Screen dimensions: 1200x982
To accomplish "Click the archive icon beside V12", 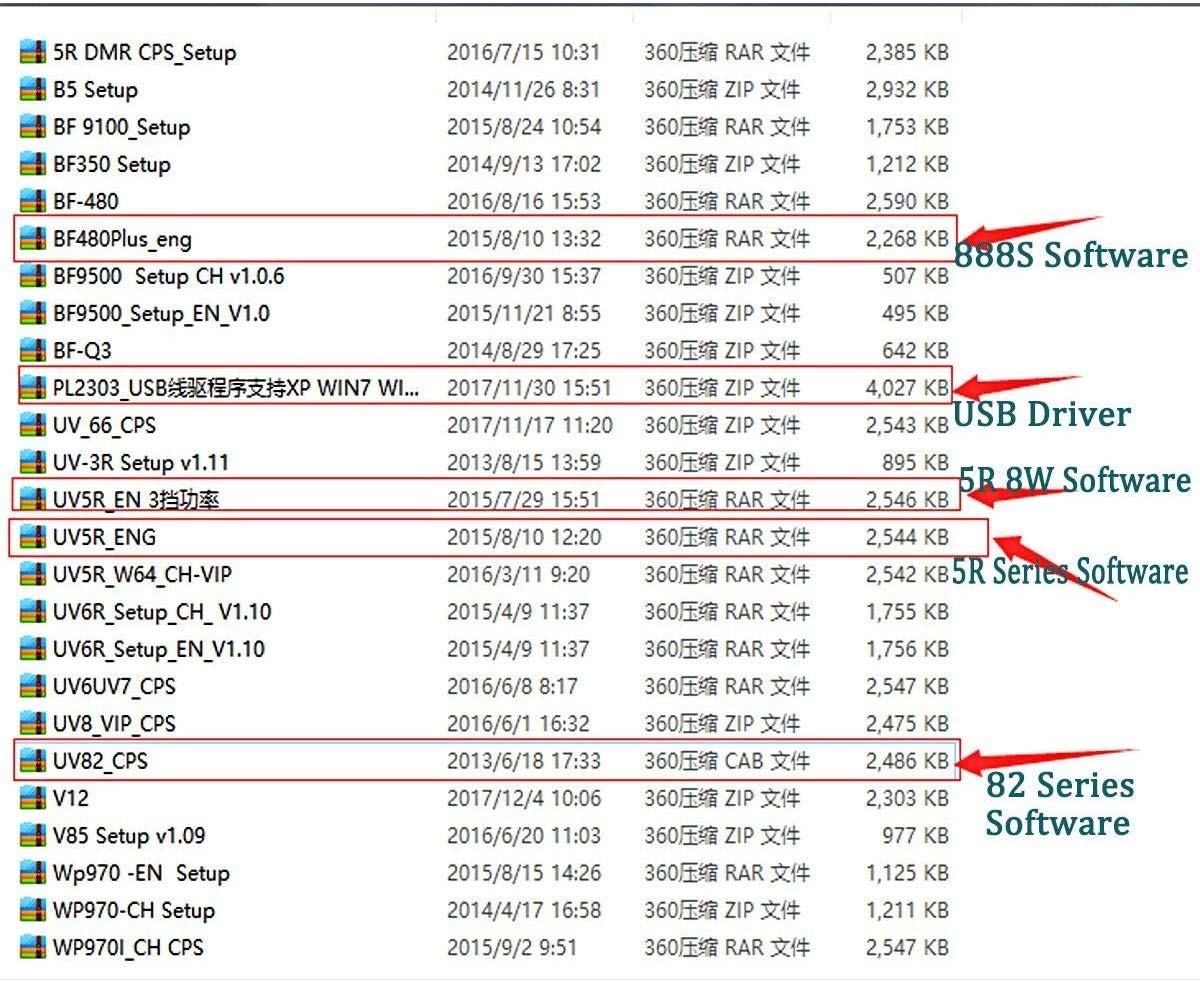I will point(34,799).
